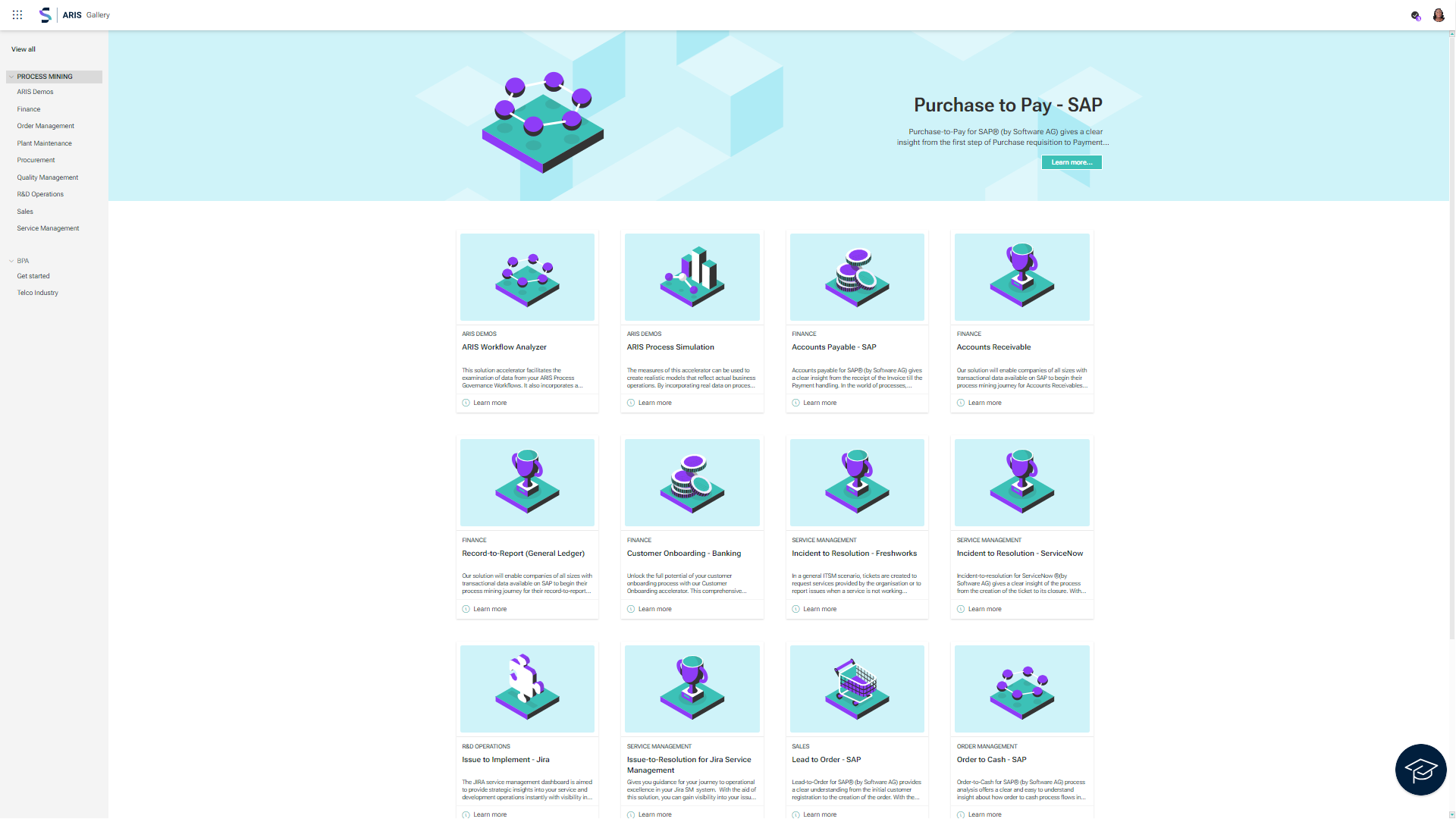The height and width of the screenshot is (819, 1456).
Task: Click the graduation cap help icon bottom right
Action: [1421, 769]
